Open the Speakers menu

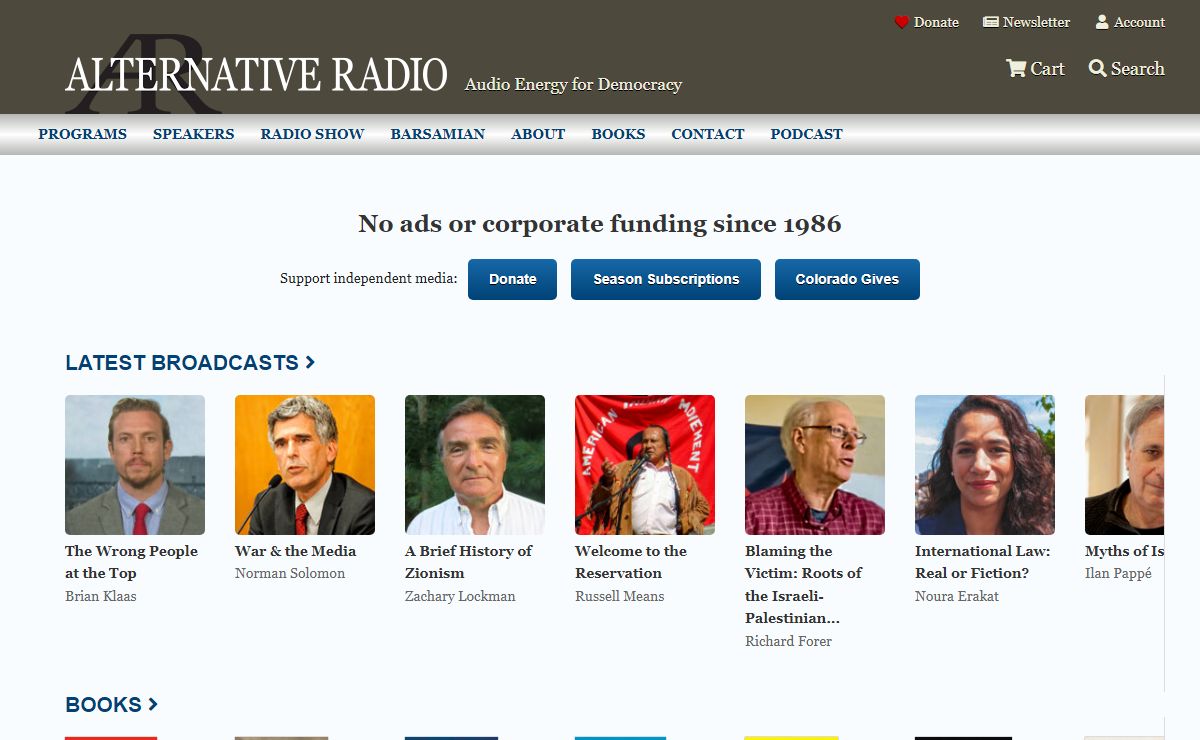click(194, 134)
